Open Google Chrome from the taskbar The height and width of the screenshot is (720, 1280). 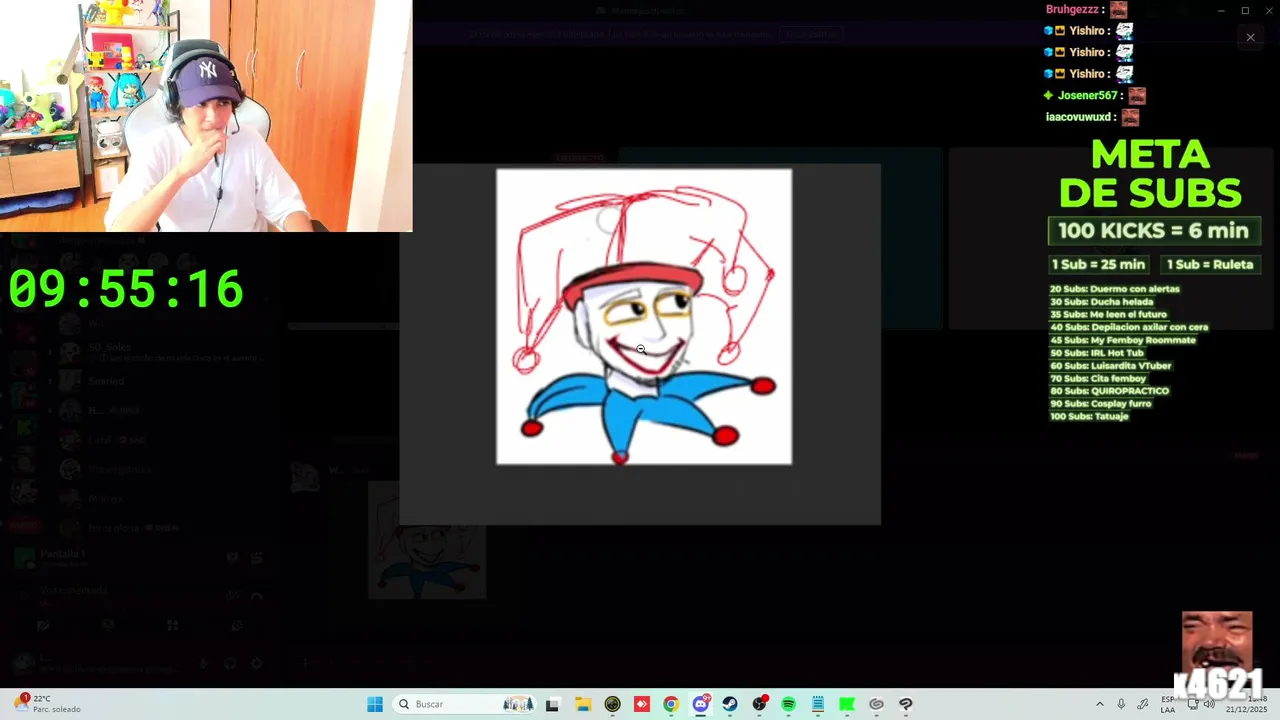[671, 704]
